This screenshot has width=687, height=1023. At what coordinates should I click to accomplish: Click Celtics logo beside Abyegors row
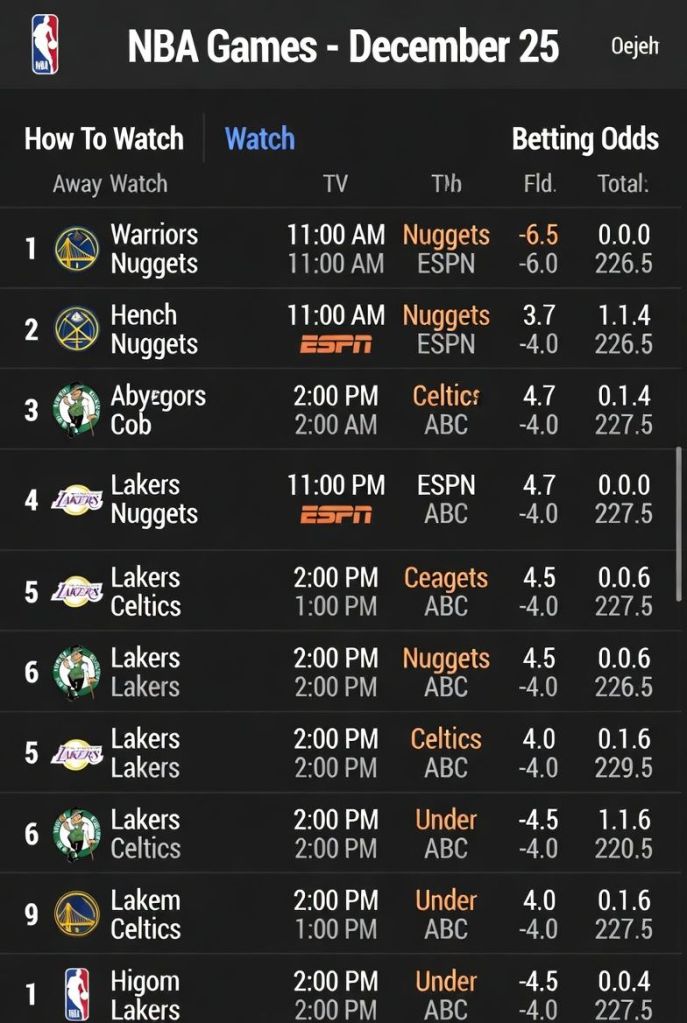pyautogui.click(x=77, y=410)
